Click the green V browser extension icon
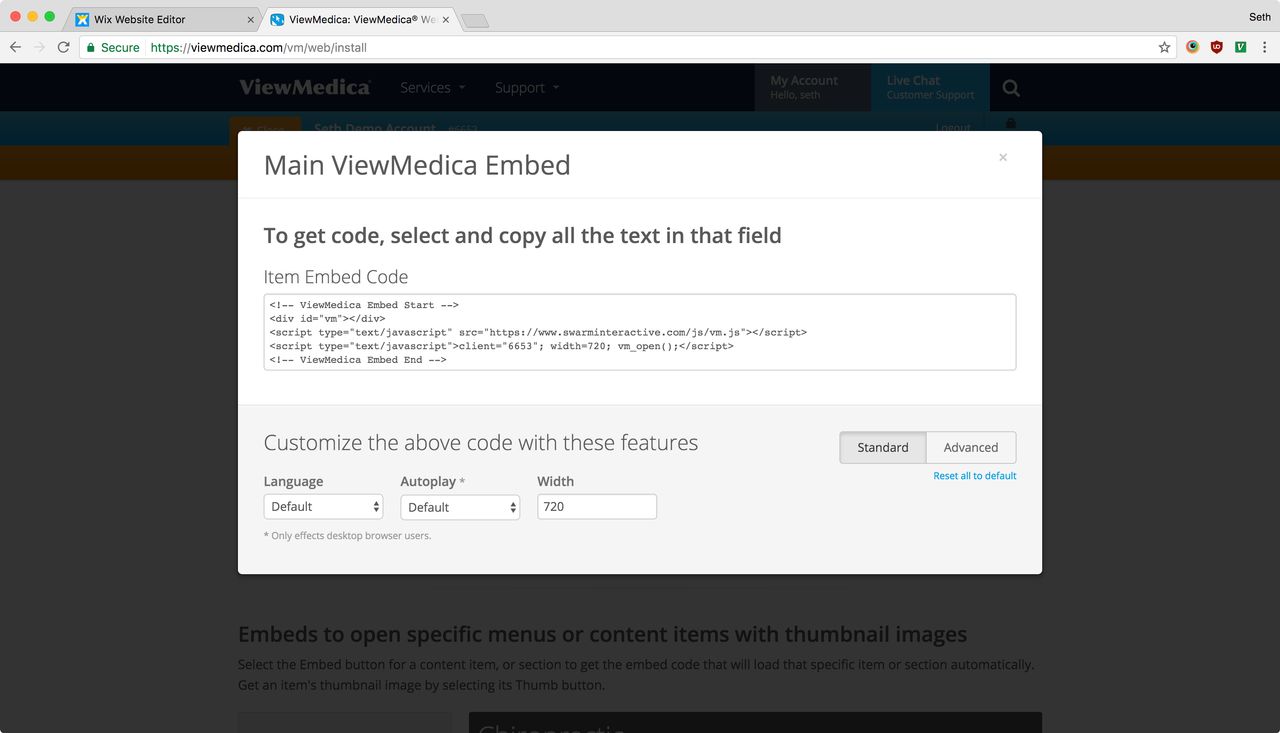 (1240, 47)
